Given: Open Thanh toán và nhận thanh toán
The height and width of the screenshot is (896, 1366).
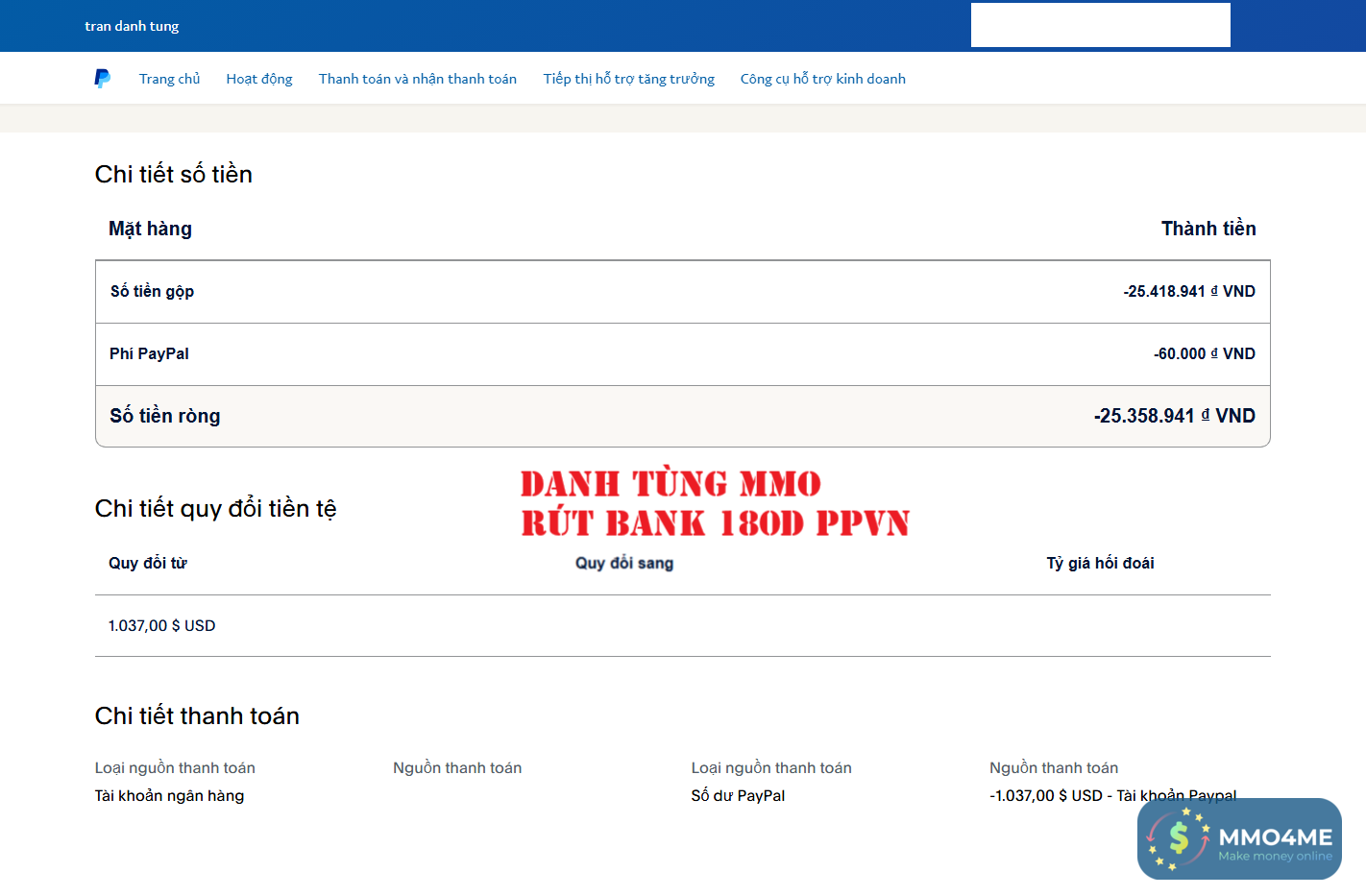Looking at the screenshot, I should tap(418, 79).
